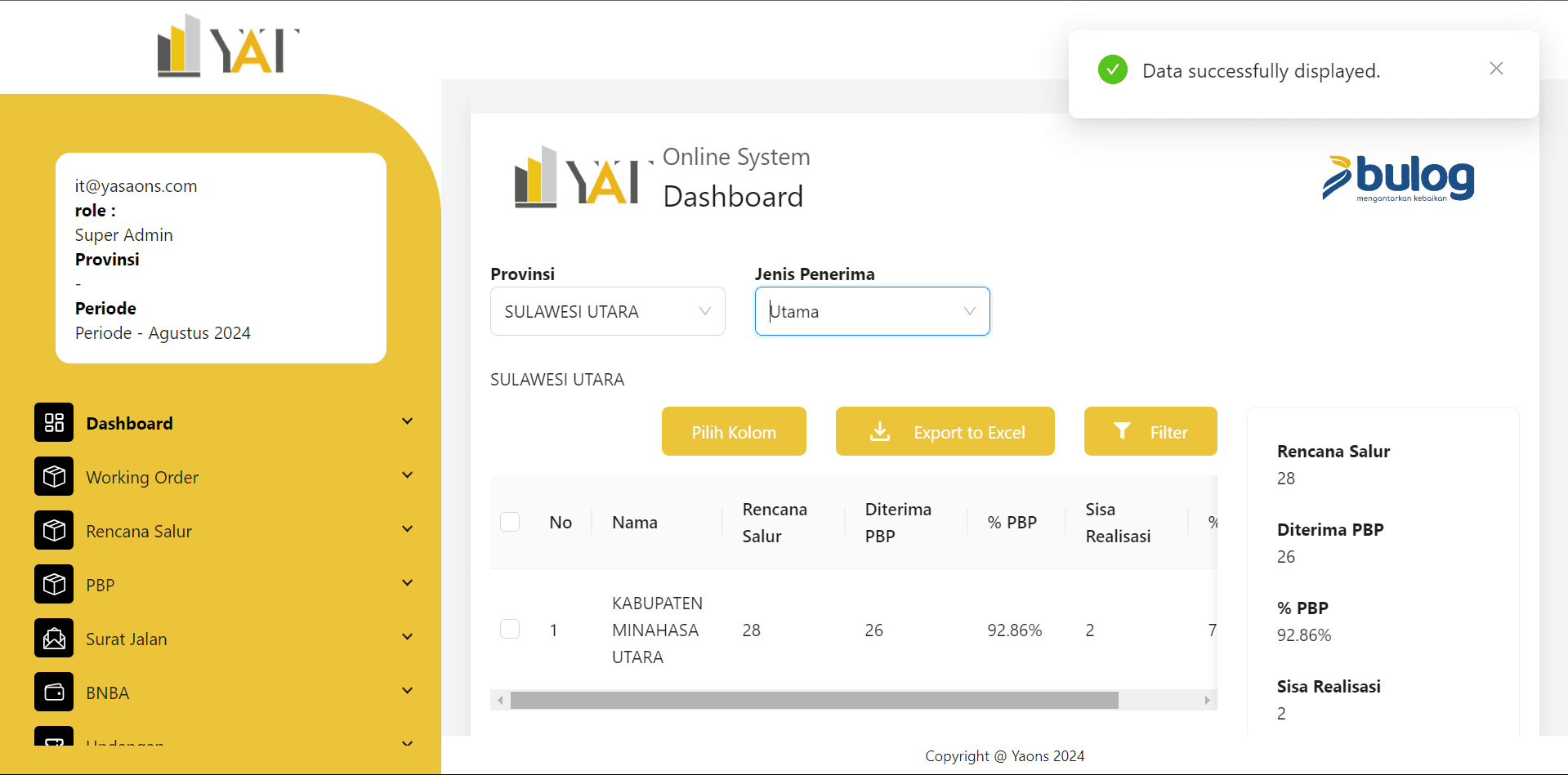Open the Provinsi dropdown showing Sulawesi Utara

(x=607, y=311)
